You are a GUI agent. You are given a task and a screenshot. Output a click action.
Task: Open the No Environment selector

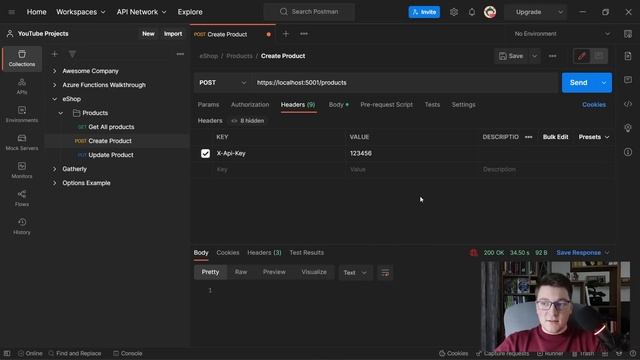pos(562,34)
